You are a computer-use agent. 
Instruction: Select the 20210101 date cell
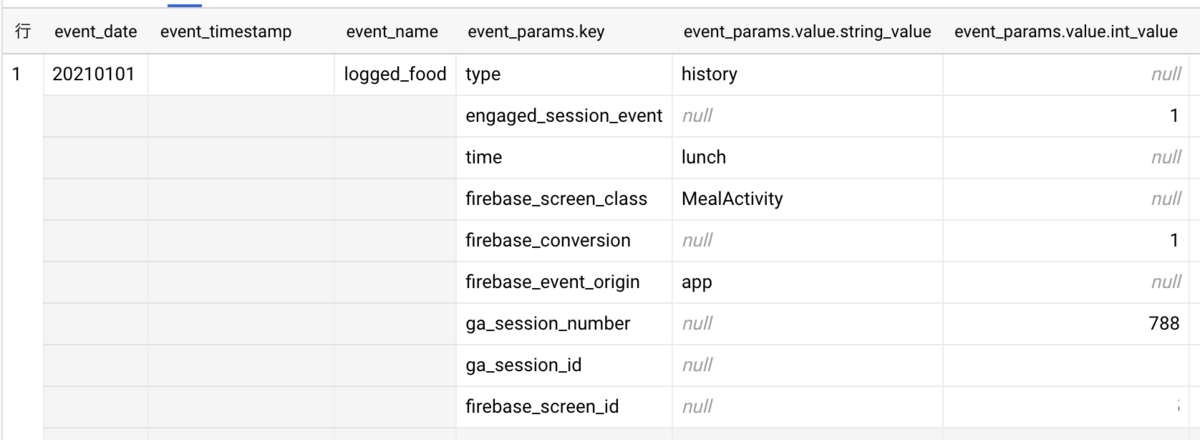click(95, 74)
